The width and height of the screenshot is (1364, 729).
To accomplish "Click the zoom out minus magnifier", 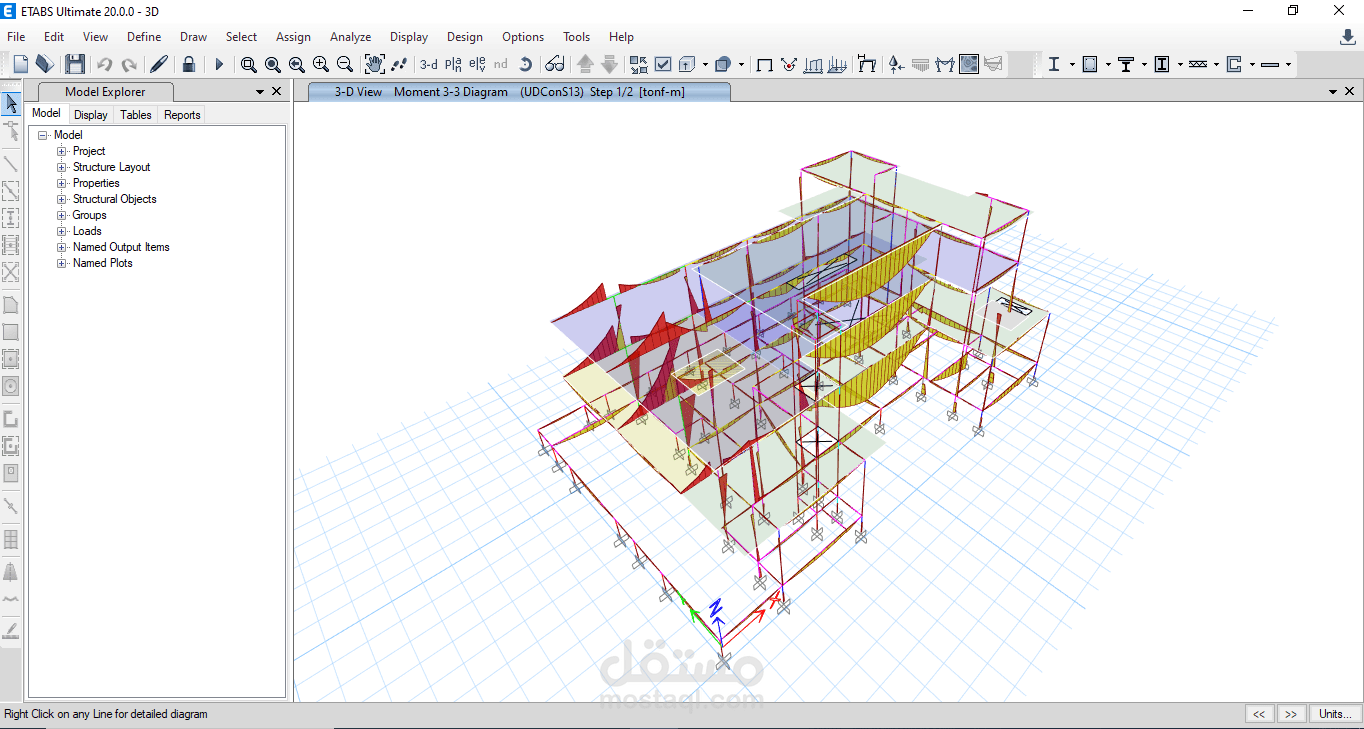I will (345, 64).
